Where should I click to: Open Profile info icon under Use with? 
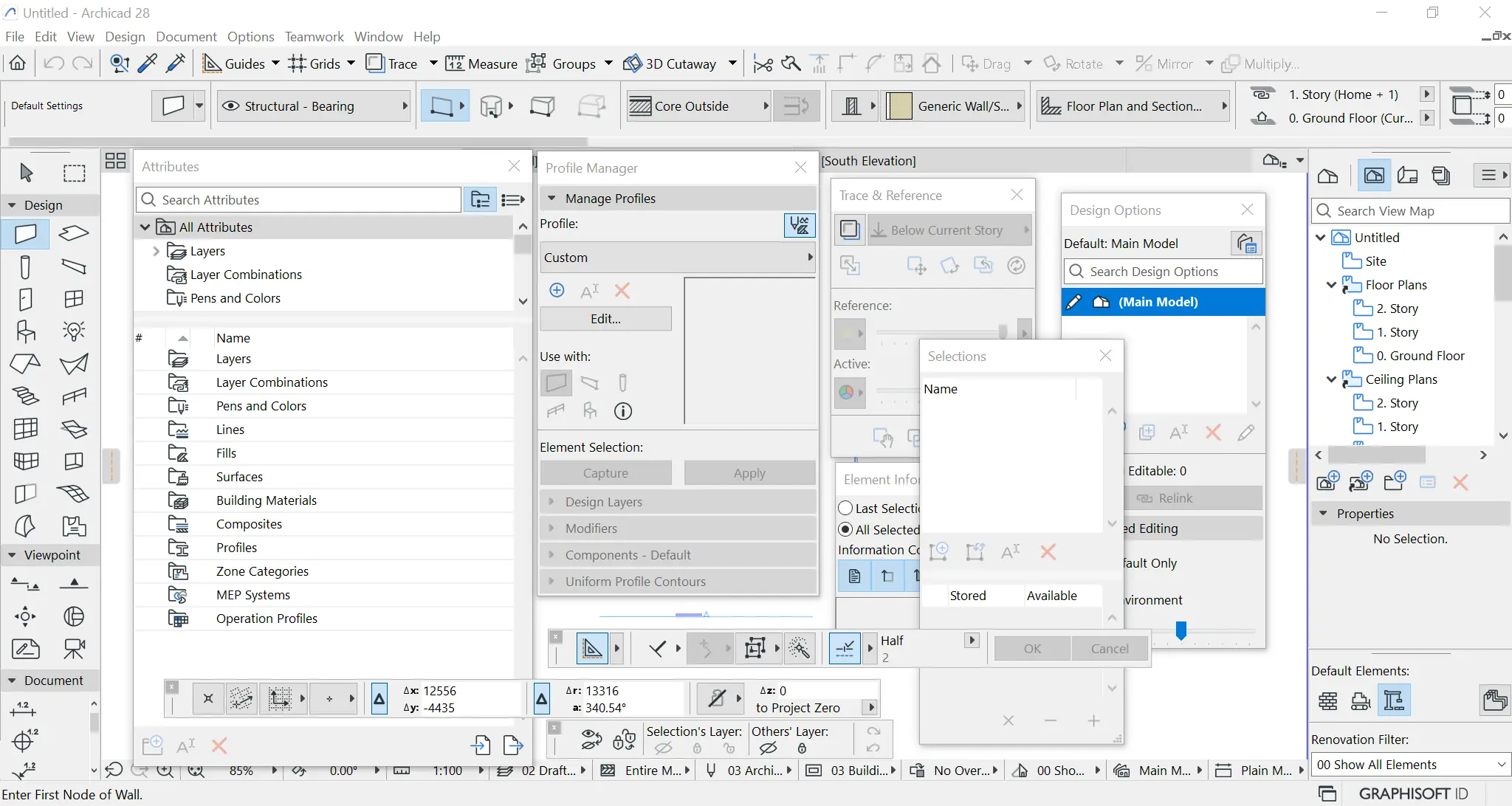click(x=623, y=411)
